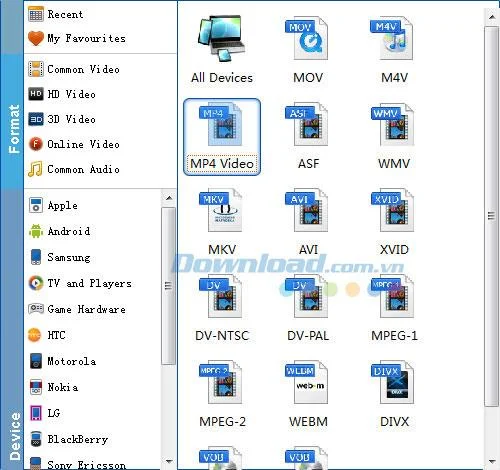Screen dimensions: 500x470
Task: Pick the WEBM format icon
Action: (307, 383)
